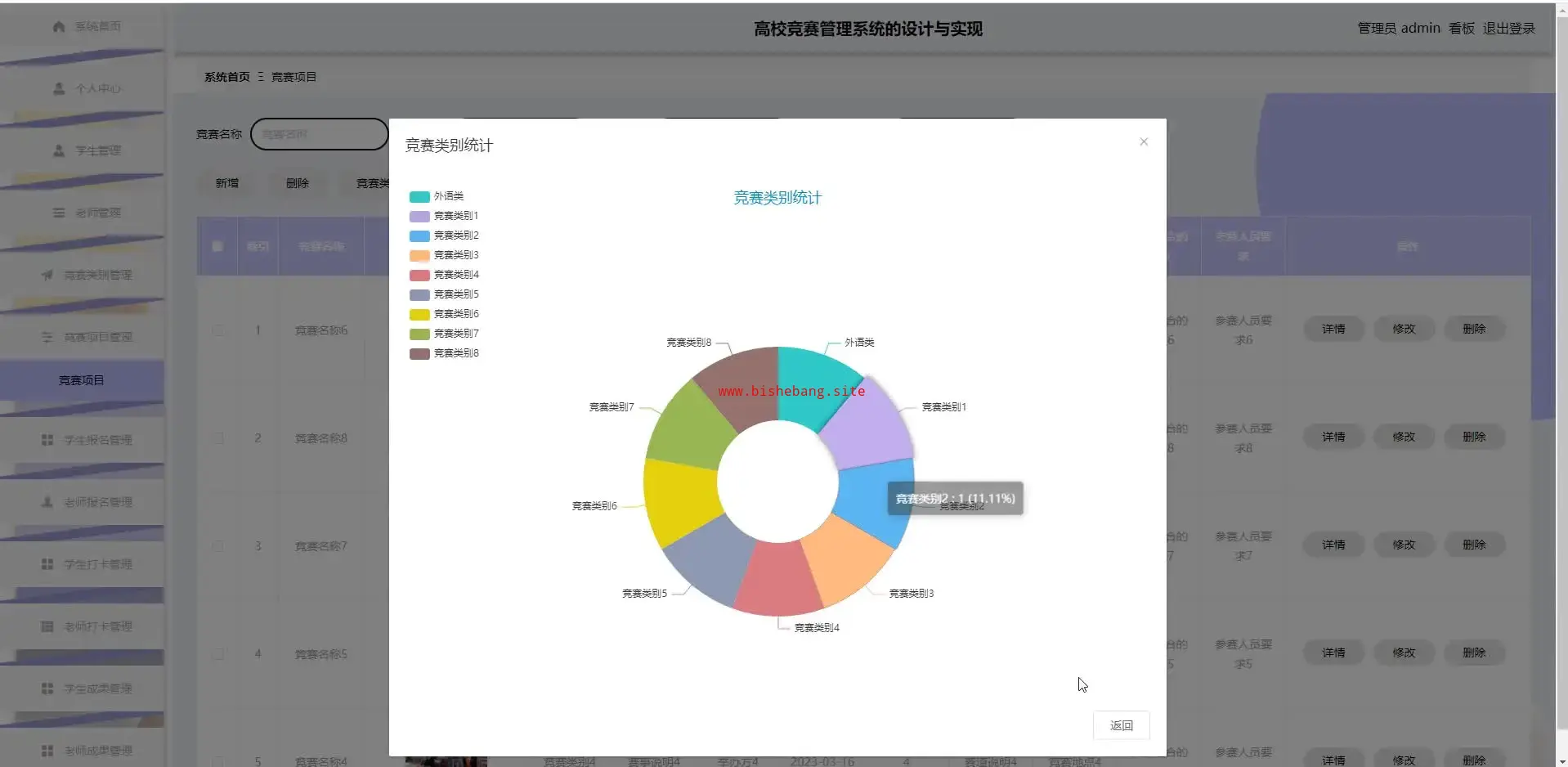Toggle the 竞赛类别3 legend entry
Viewport: 1568px width, 767px height.
[444, 255]
